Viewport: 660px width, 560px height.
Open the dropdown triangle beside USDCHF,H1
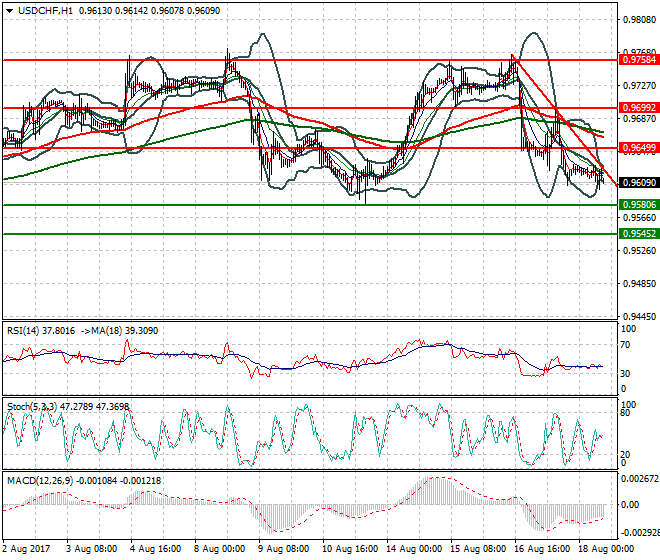click(x=9, y=10)
